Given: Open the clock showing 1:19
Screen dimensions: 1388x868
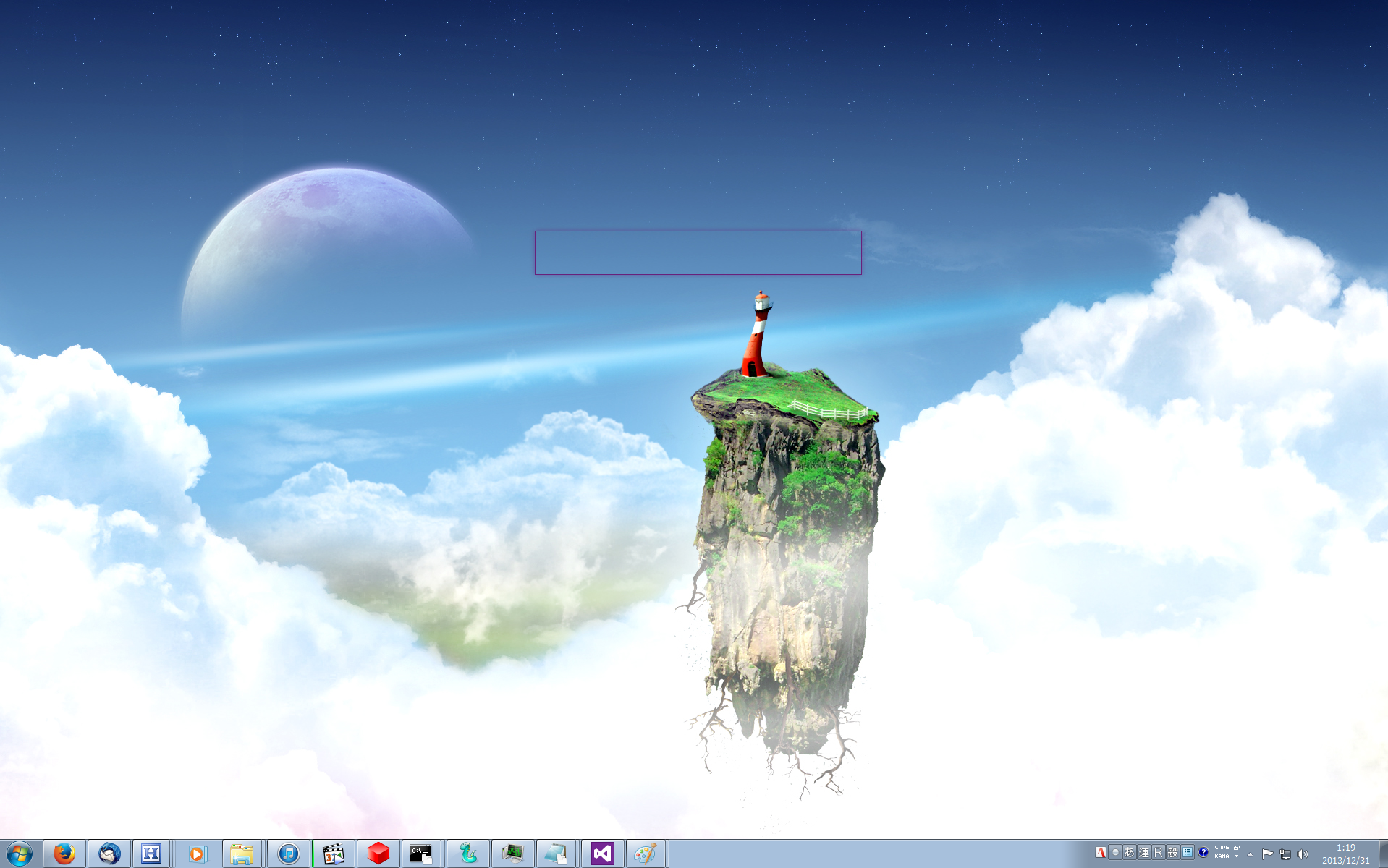Looking at the screenshot, I should click(x=1346, y=854).
